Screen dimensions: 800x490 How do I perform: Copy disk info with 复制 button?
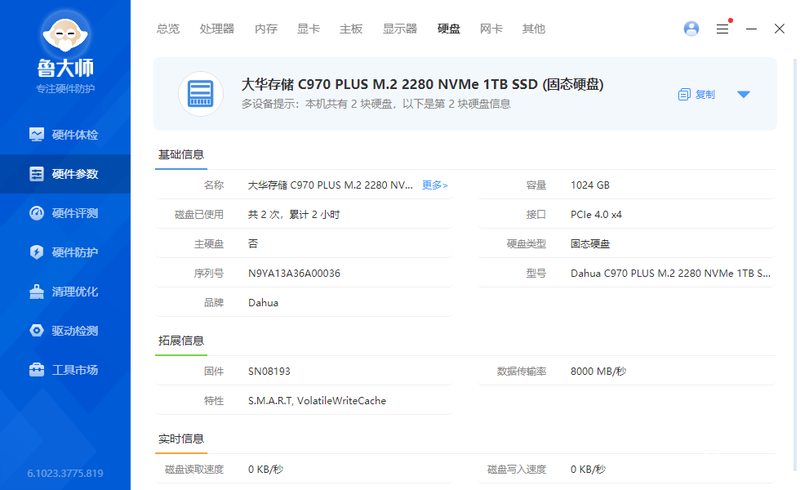[696, 94]
